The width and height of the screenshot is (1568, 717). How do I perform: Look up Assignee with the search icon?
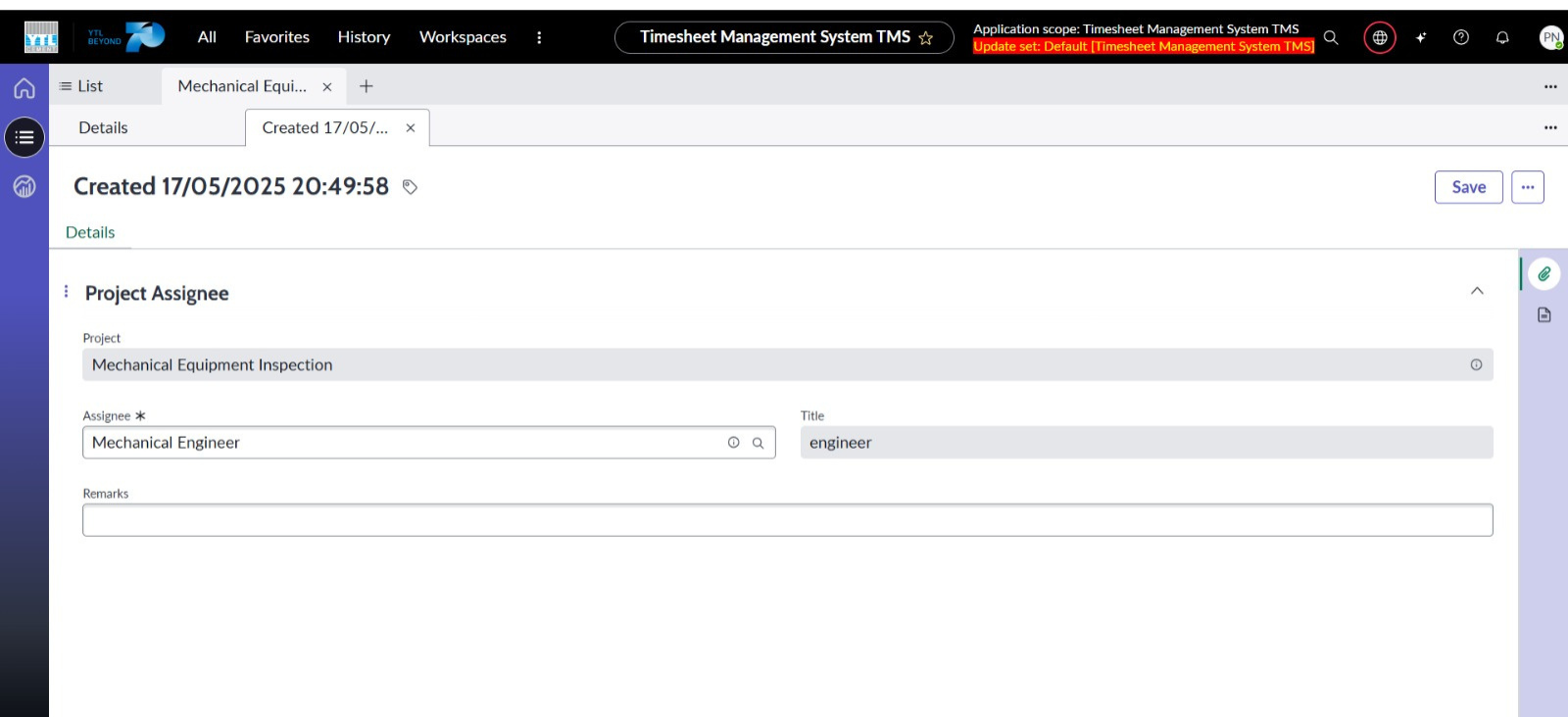click(x=758, y=443)
